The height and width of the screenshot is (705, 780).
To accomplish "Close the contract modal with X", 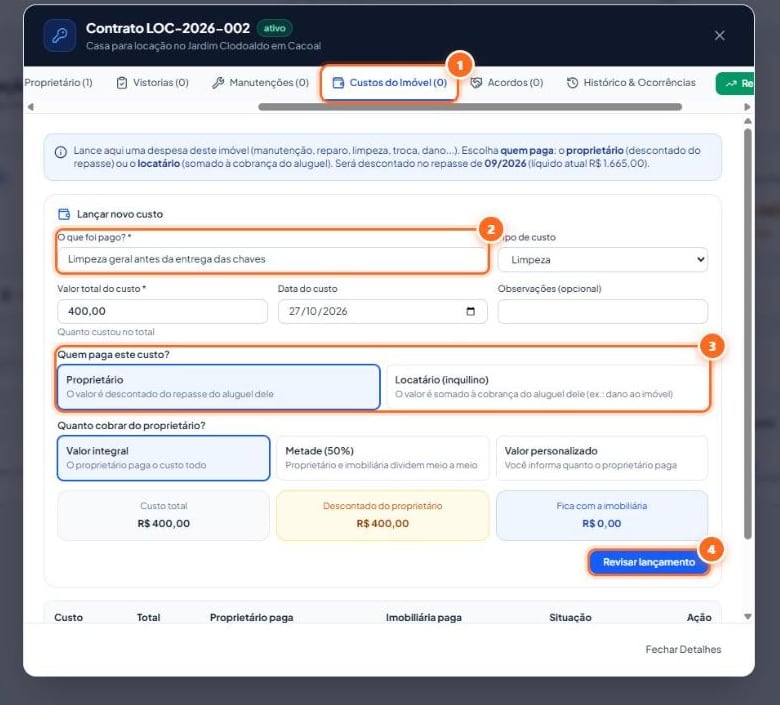I will [719, 35].
